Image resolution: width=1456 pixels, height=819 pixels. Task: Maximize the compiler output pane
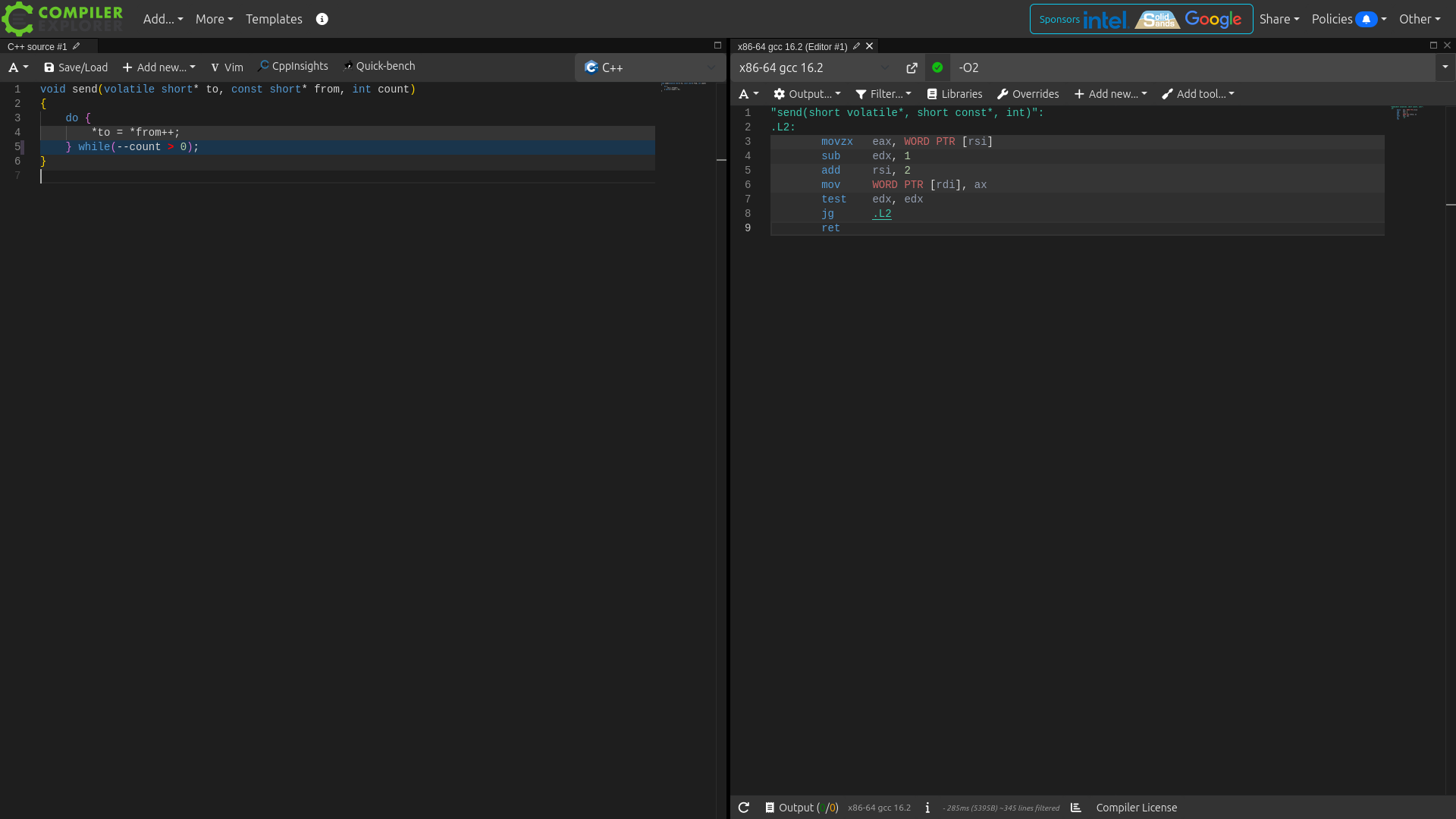(x=1433, y=45)
